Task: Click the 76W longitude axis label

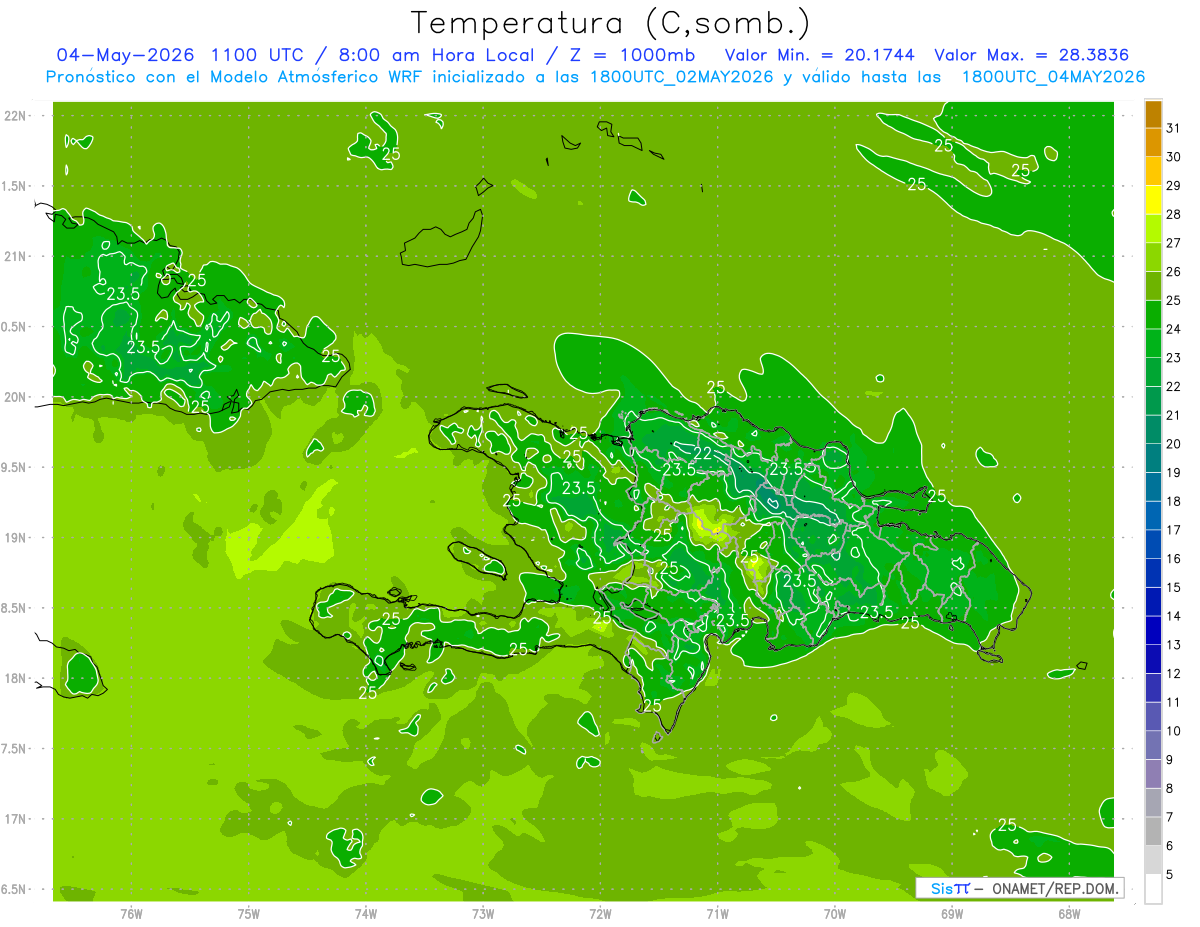Action: pyautogui.click(x=131, y=913)
